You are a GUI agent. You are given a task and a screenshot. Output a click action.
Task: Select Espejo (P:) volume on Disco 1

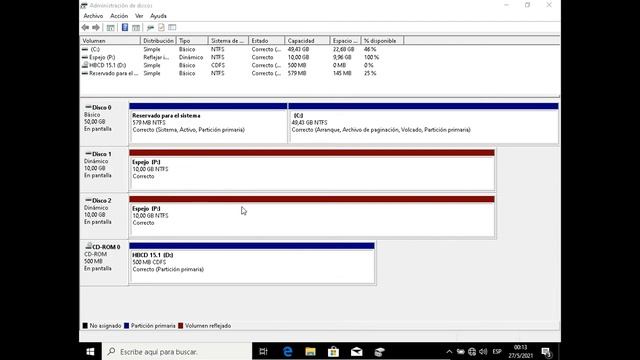(312, 169)
